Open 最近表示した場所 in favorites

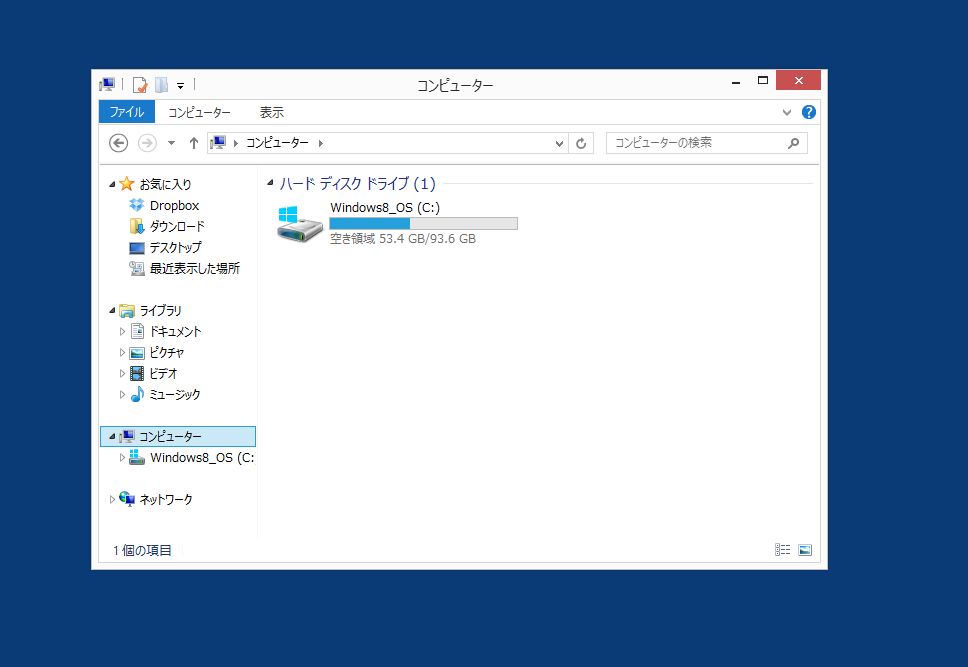pyautogui.click(x=194, y=268)
